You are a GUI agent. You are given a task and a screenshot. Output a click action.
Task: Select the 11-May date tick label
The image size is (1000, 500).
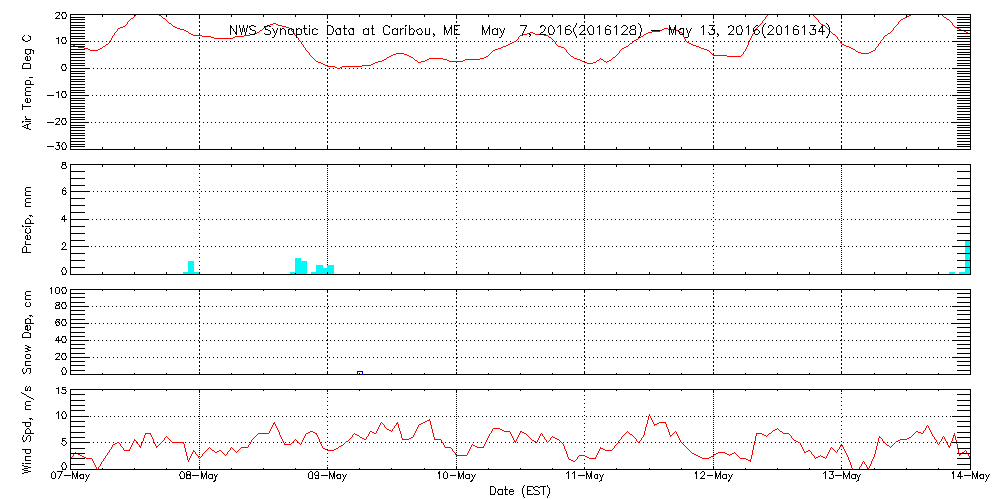[584, 476]
